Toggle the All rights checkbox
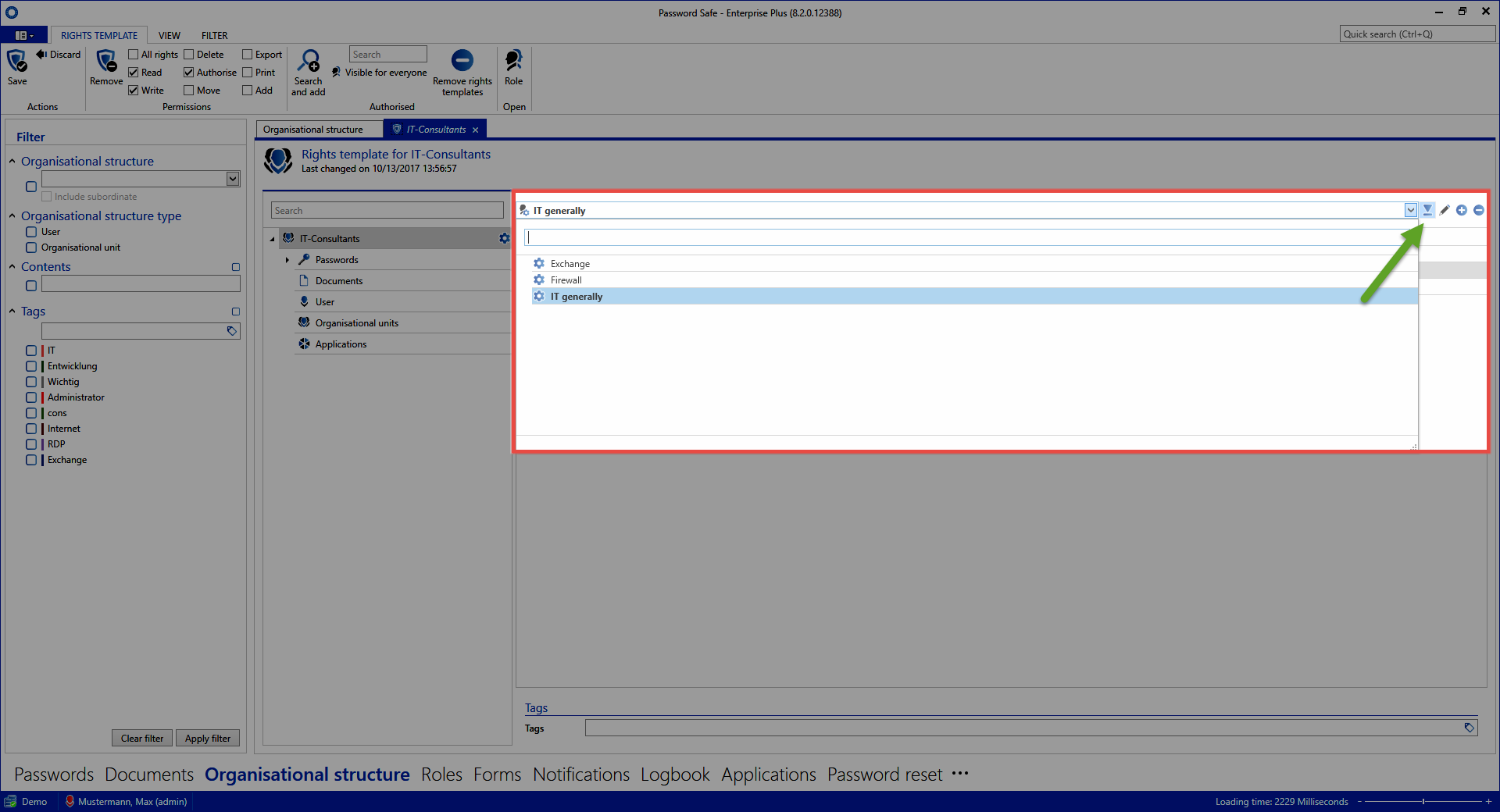 click(x=134, y=55)
